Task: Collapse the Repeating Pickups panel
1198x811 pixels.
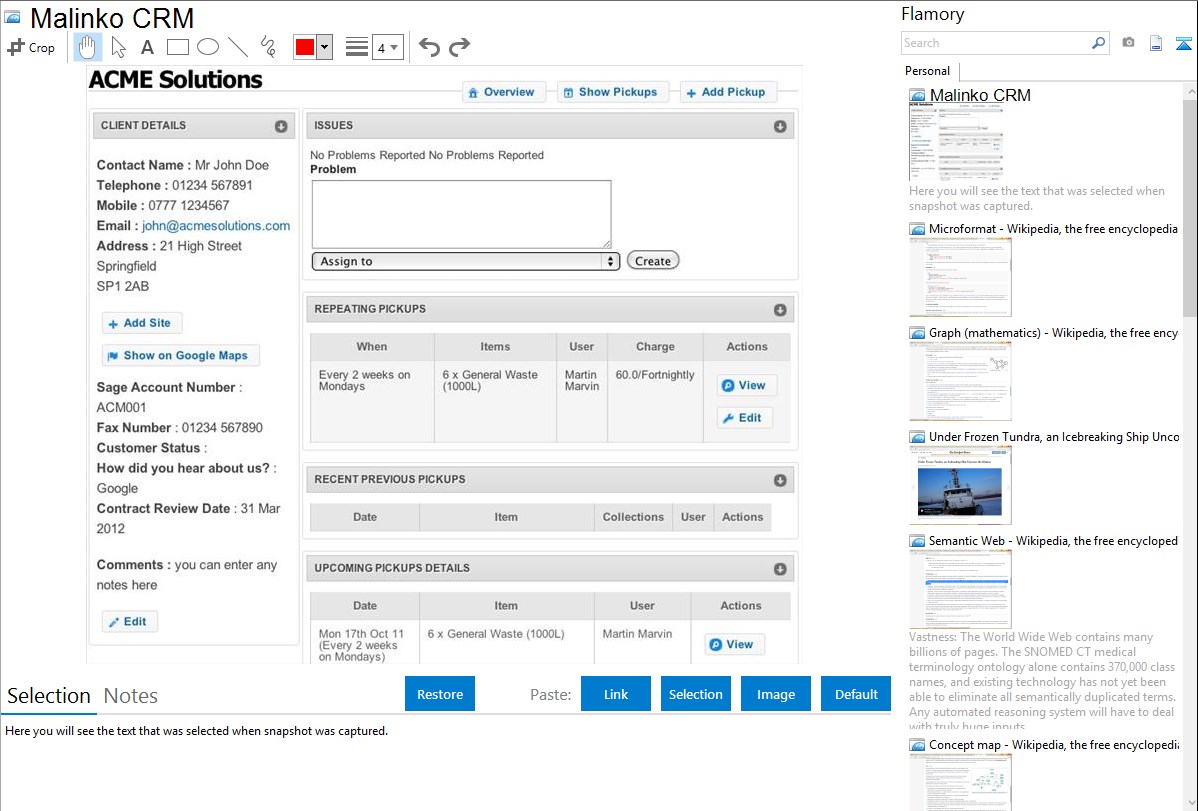Action: (x=780, y=310)
